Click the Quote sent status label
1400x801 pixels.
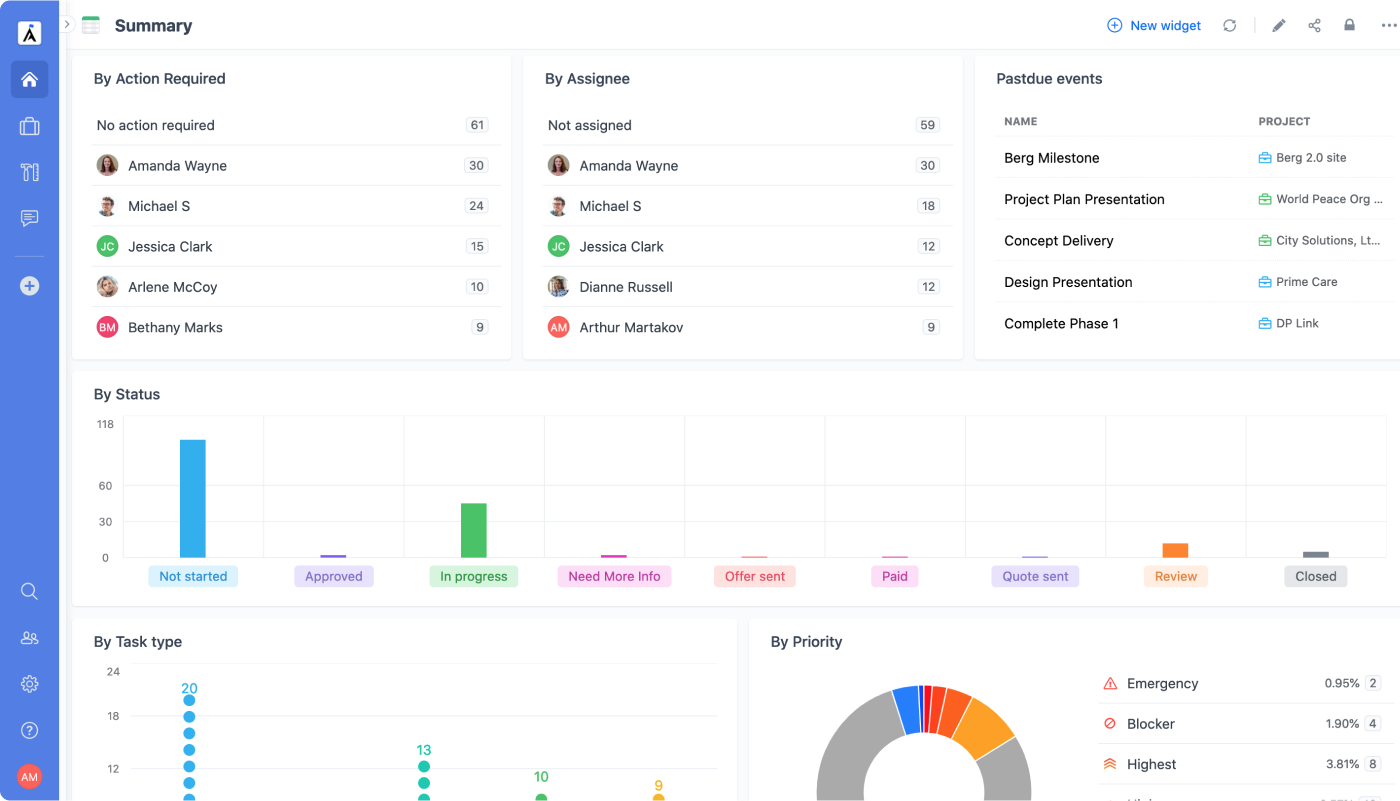(1035, 576)
